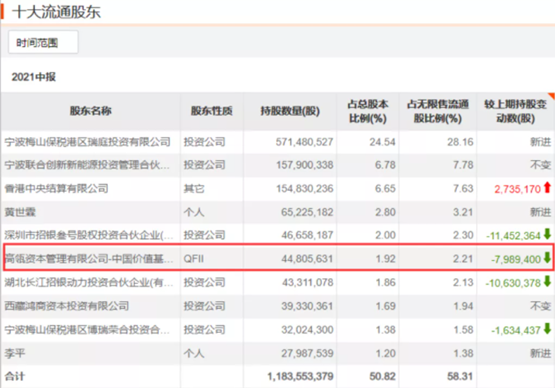Select 不变 status for 西藏鸿商资本投资
The width and height of the screenshot is (555, 388).
[540, 306]
